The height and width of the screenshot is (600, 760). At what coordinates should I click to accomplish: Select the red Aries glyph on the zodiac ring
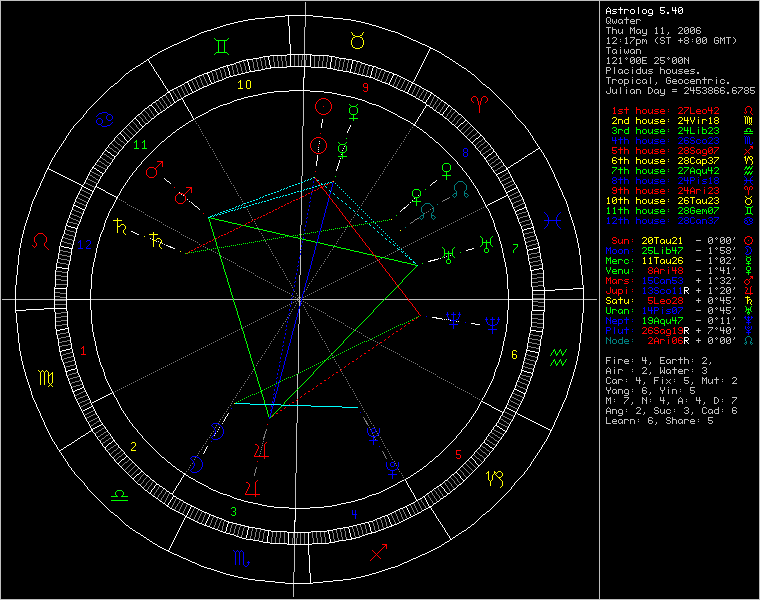coord(480,103)
